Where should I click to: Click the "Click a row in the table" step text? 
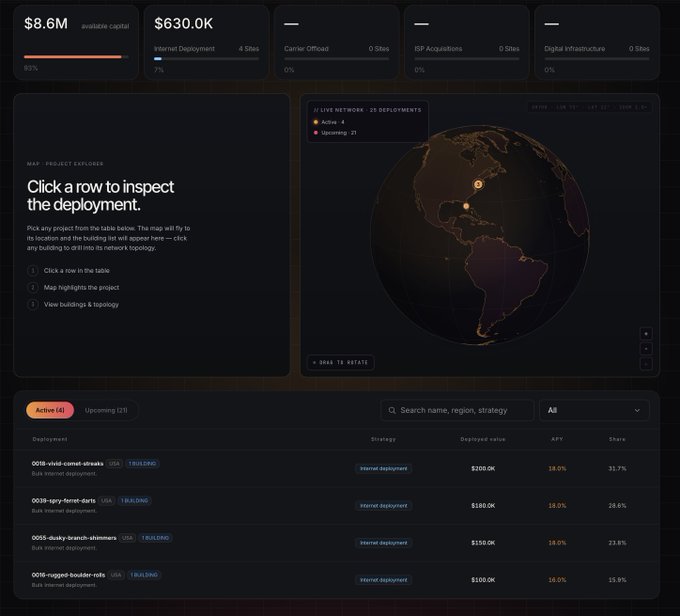(76, 271)
